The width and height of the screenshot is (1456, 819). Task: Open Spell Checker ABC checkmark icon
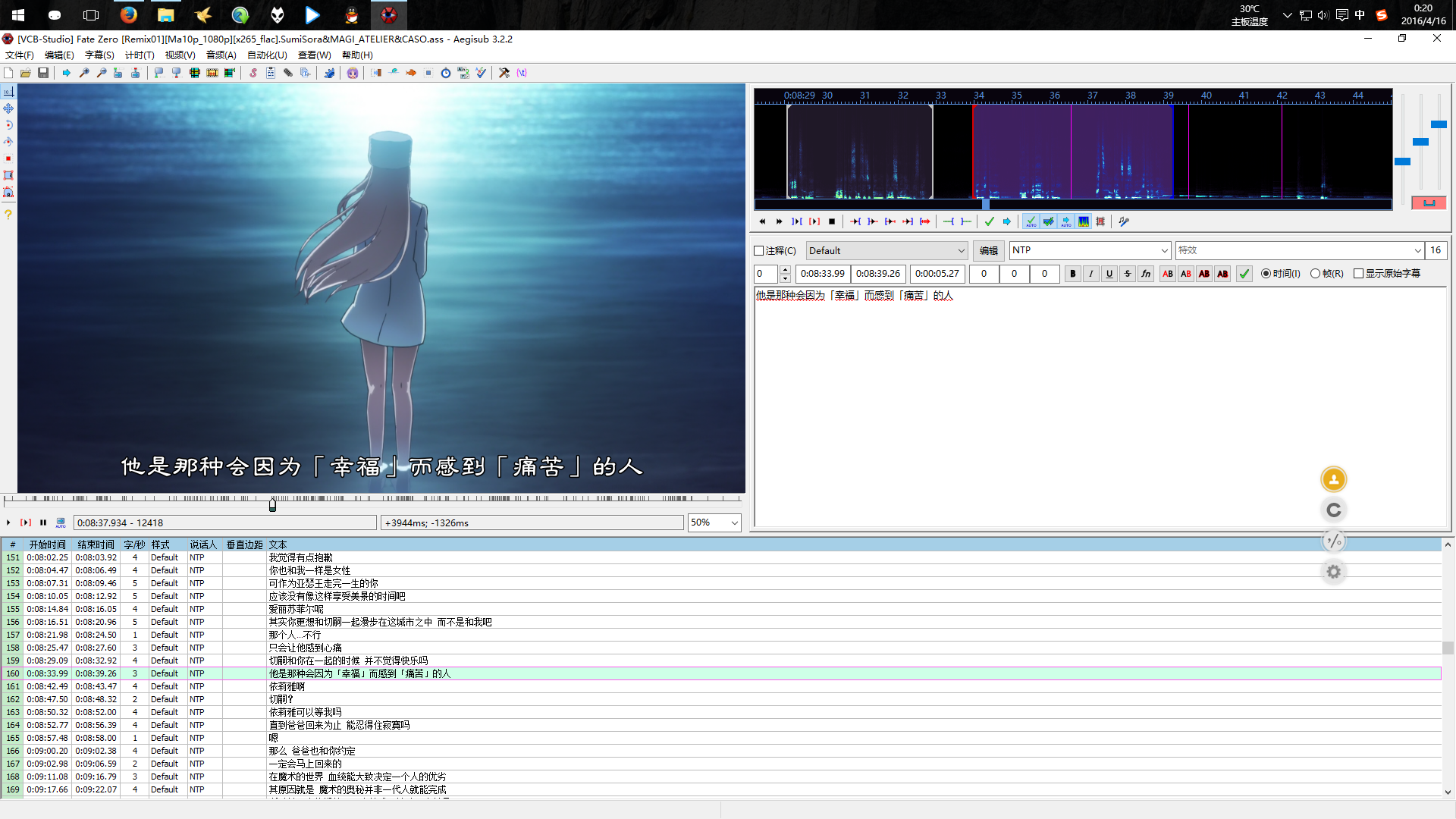(481, 73)
